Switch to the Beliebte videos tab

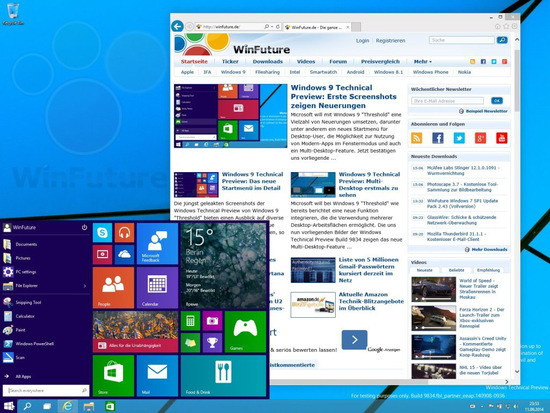tap(456, 270)
